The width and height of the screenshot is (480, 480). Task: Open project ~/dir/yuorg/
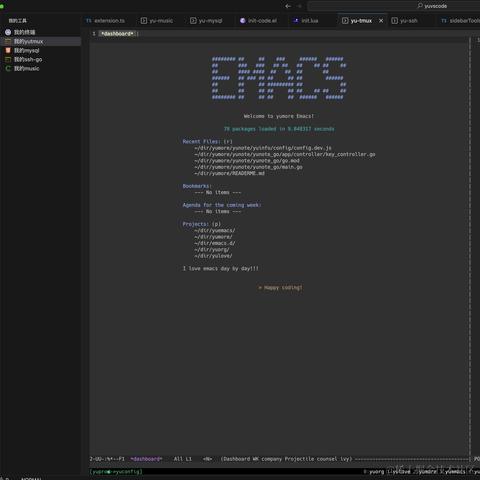[212, 249]
